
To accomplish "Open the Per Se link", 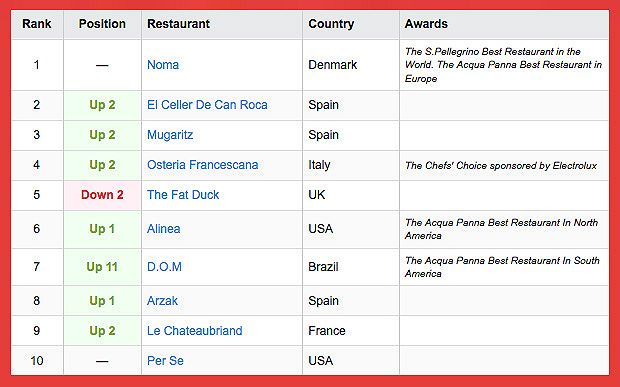I will pos(165,361).
